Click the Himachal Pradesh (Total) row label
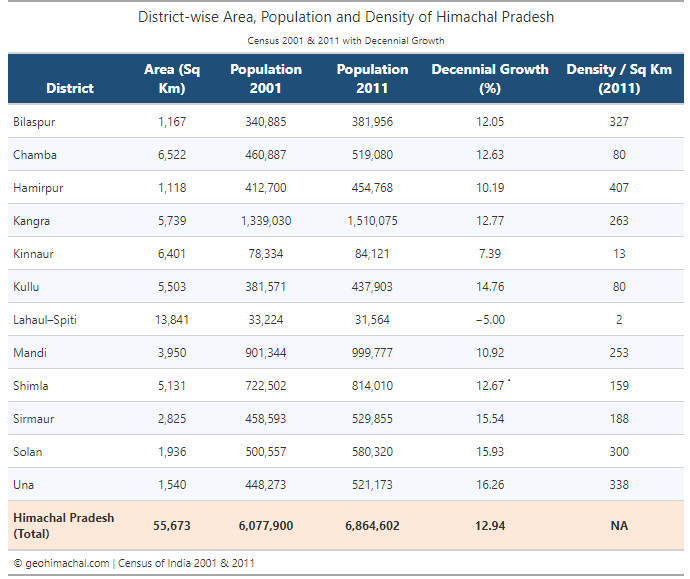 [x=63, y=526]
